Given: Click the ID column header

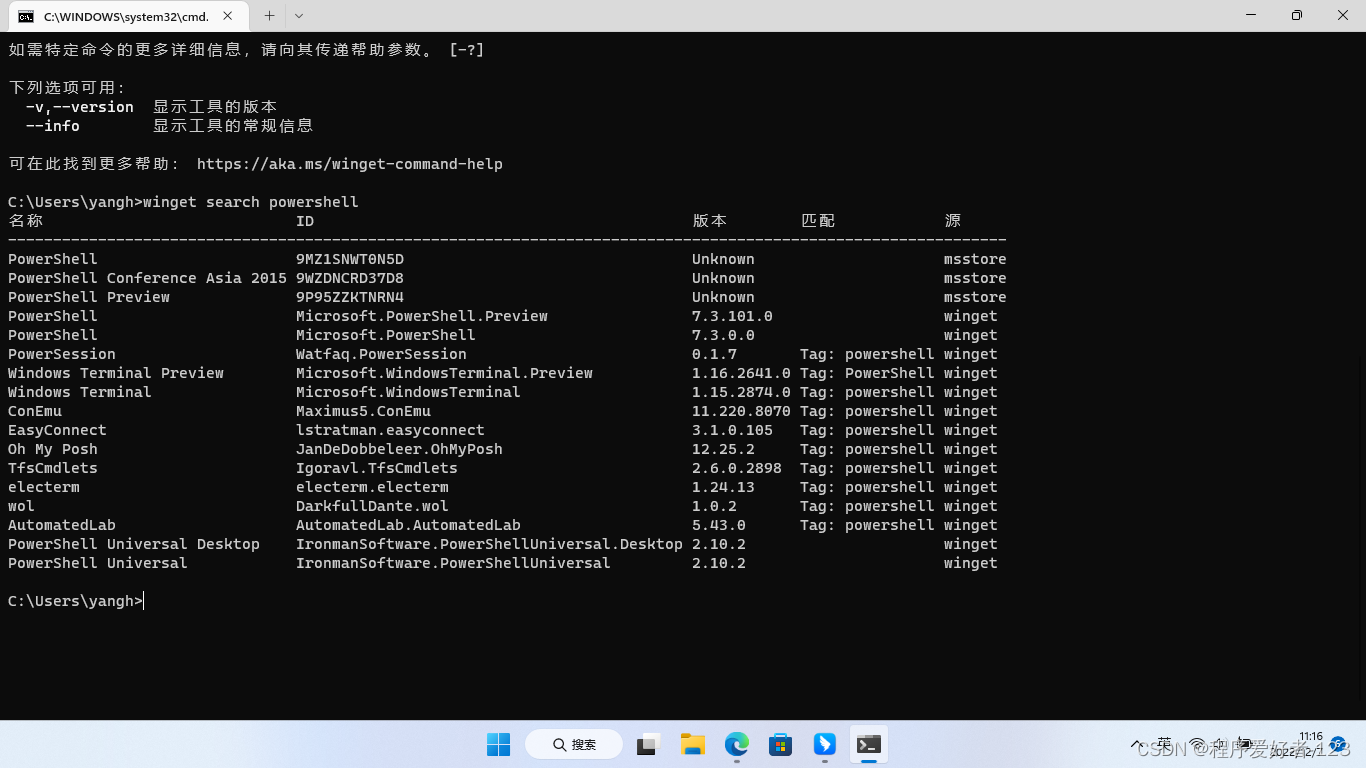Looking at the screenshot, I should (305, 221).
